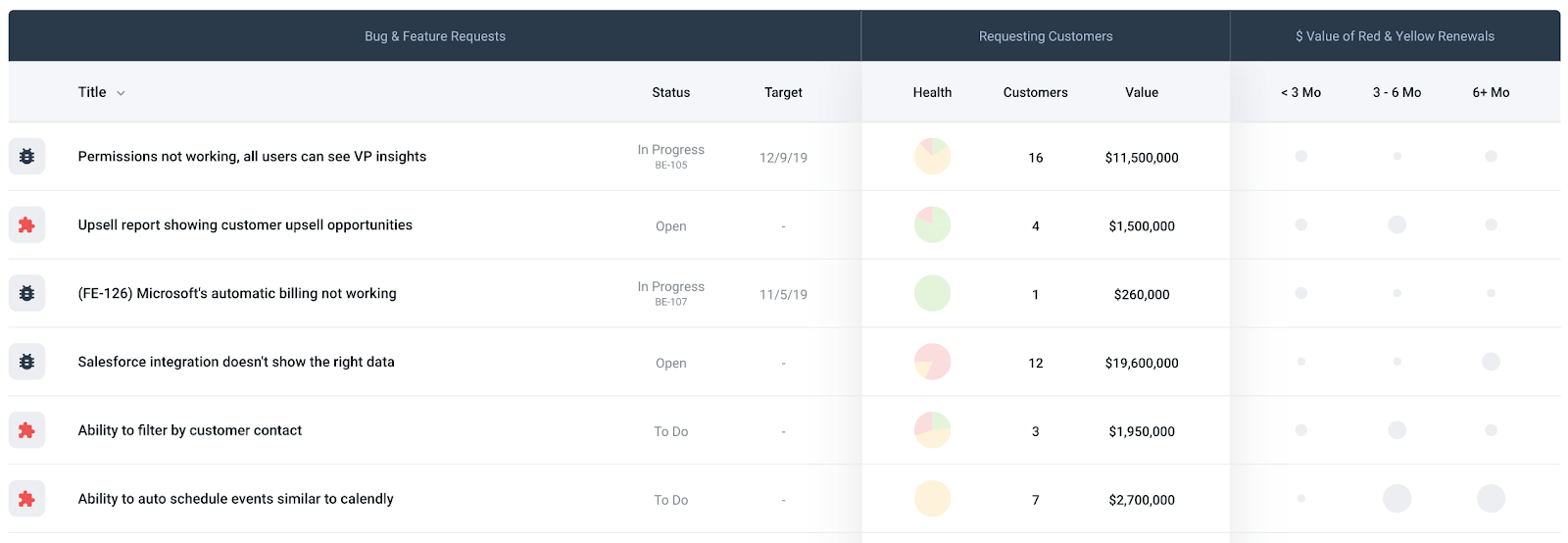Click BE-105 ticket reference under In Progress

[670, 166]
